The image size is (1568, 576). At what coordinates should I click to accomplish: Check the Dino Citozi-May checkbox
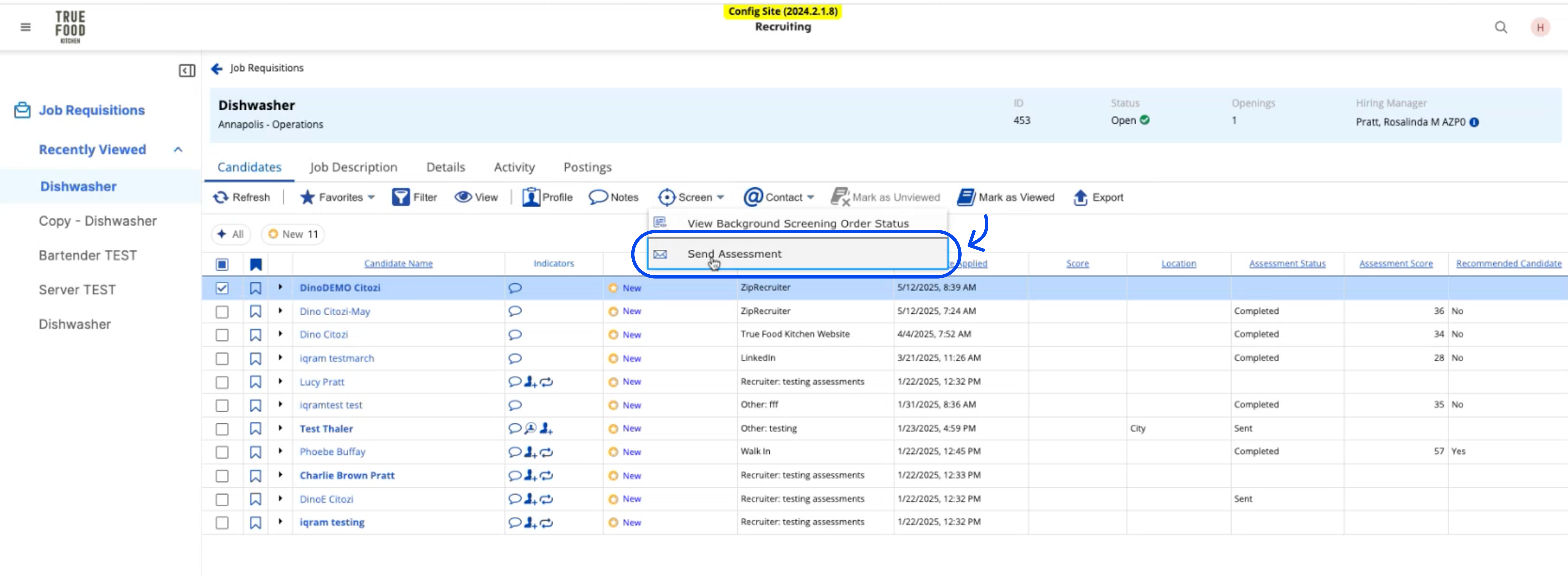(222, 312)
